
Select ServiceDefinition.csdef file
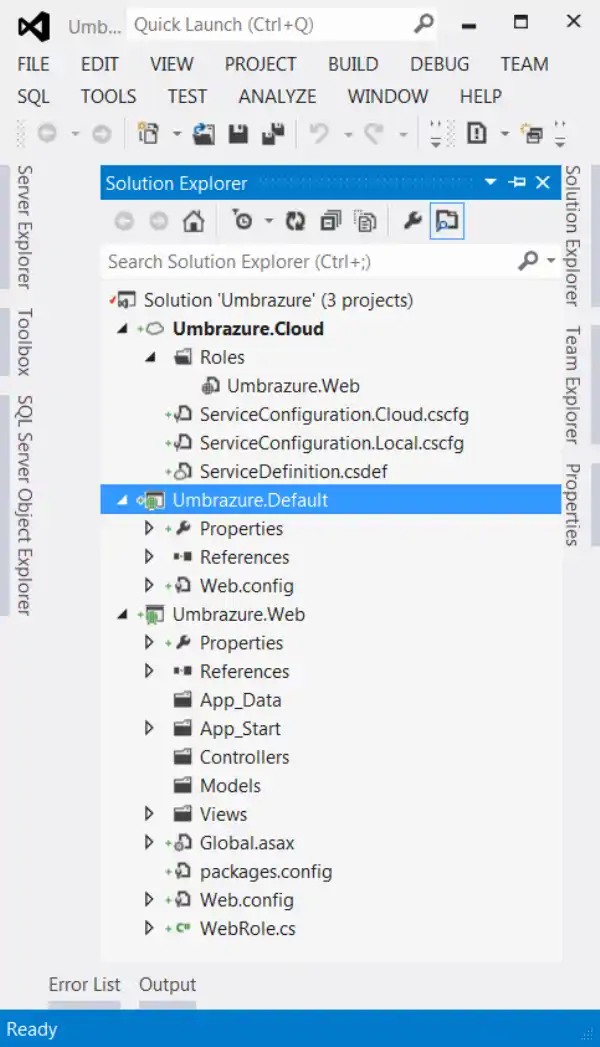click(x=294, y=471)
